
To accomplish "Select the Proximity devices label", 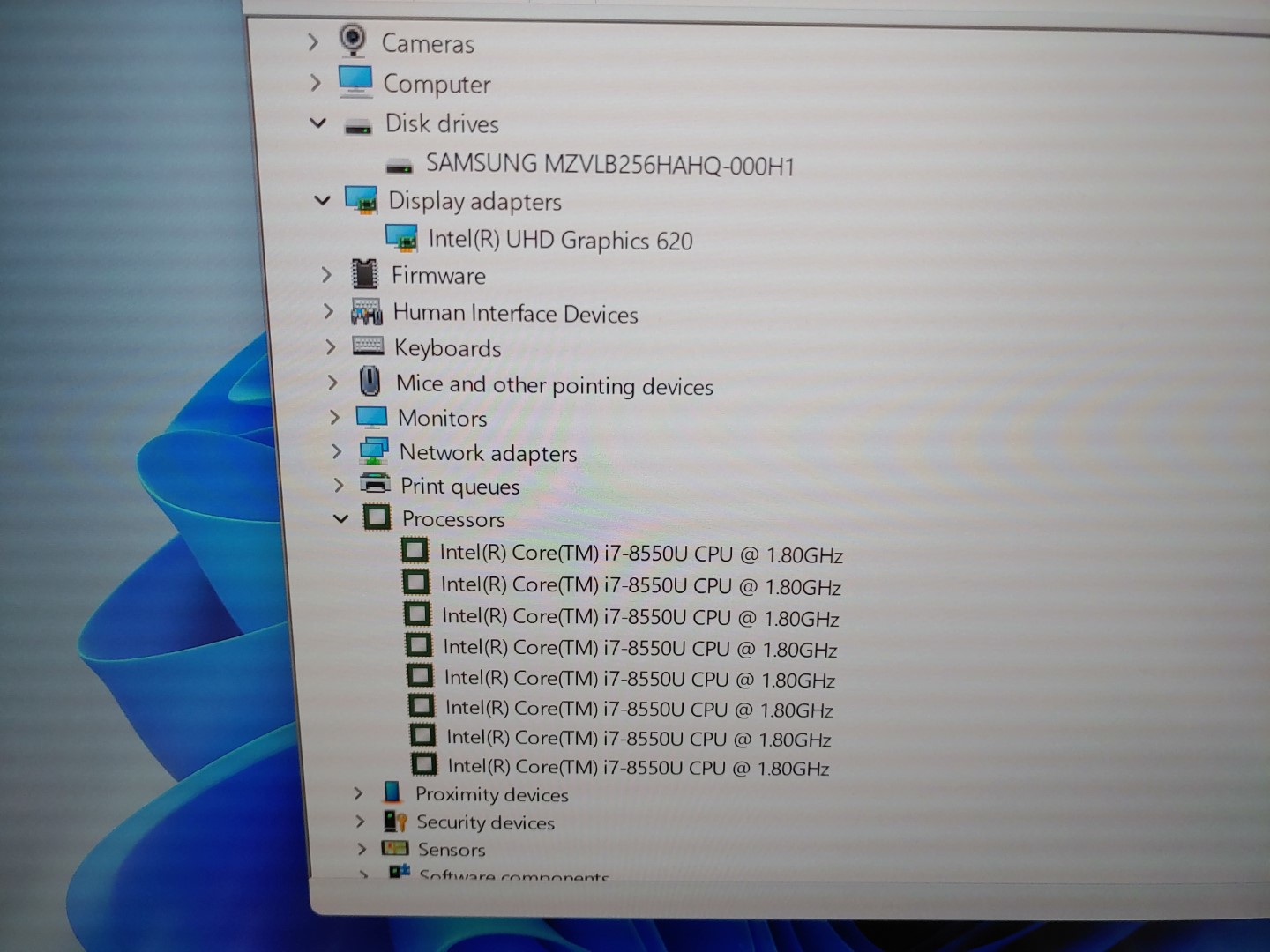I will click(x=492, y=794).
